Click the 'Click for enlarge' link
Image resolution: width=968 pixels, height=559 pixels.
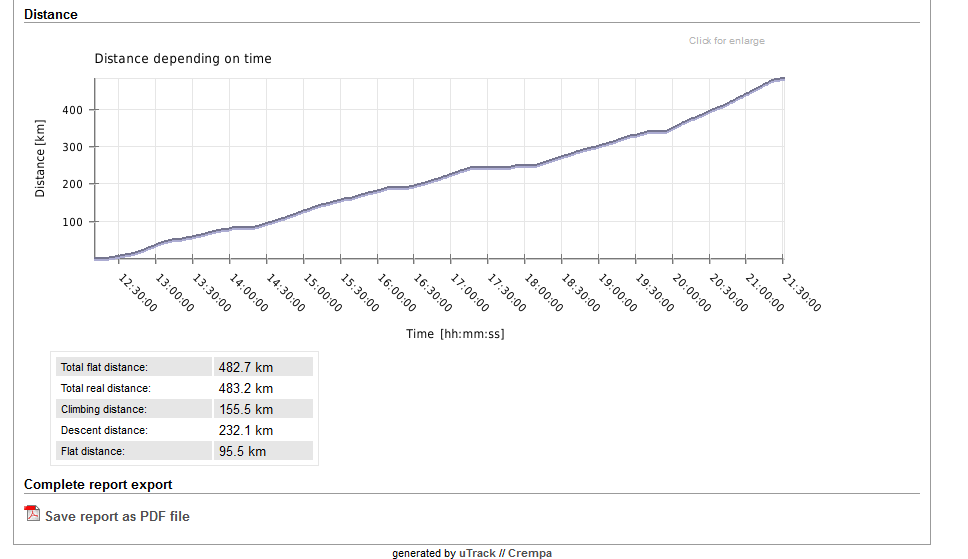click(x=726, y=41)
